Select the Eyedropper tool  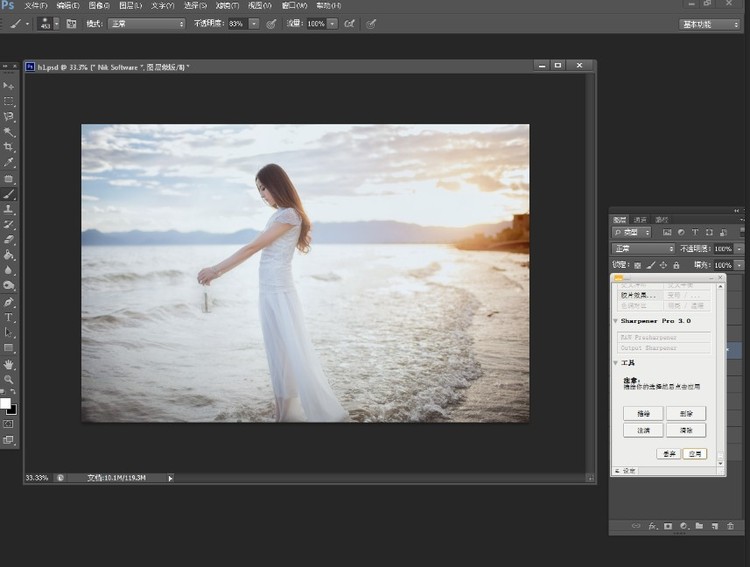pos(9,162)
